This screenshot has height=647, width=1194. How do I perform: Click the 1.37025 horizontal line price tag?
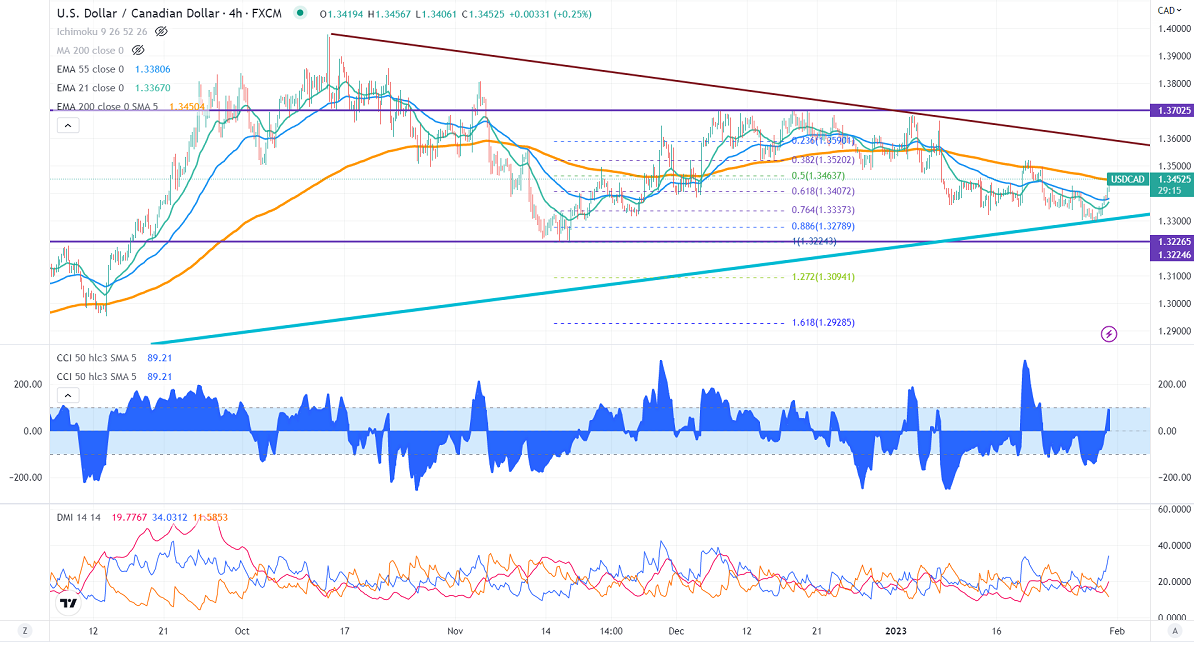1167,110
